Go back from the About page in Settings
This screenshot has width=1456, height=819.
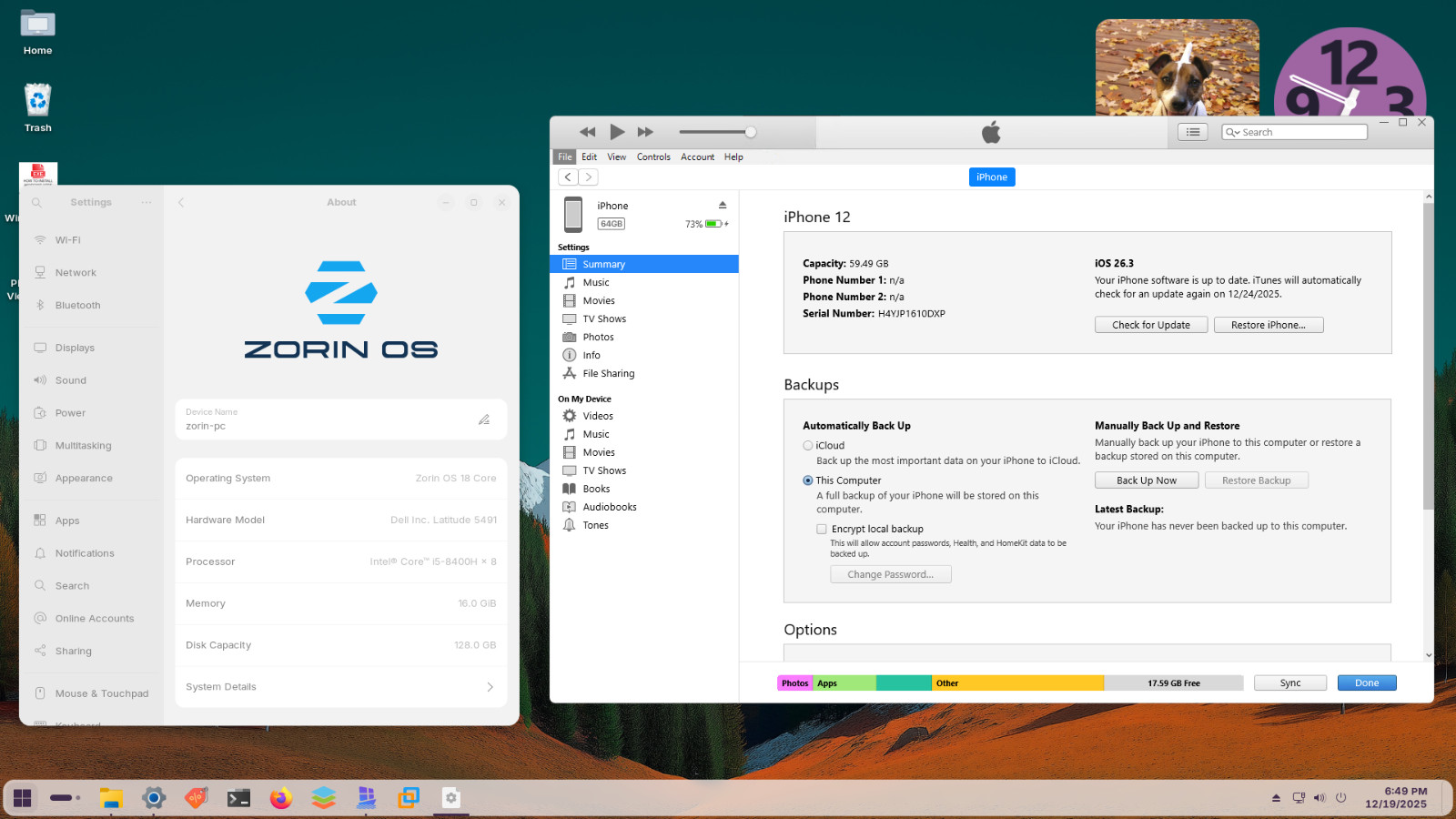tap(181, 202)
